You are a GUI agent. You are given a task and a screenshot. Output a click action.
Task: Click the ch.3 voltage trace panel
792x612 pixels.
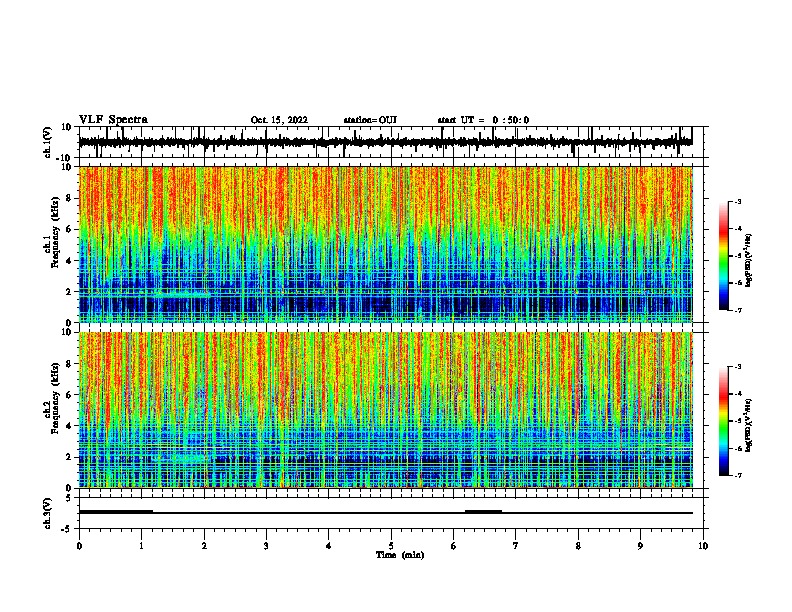point(391,513)
